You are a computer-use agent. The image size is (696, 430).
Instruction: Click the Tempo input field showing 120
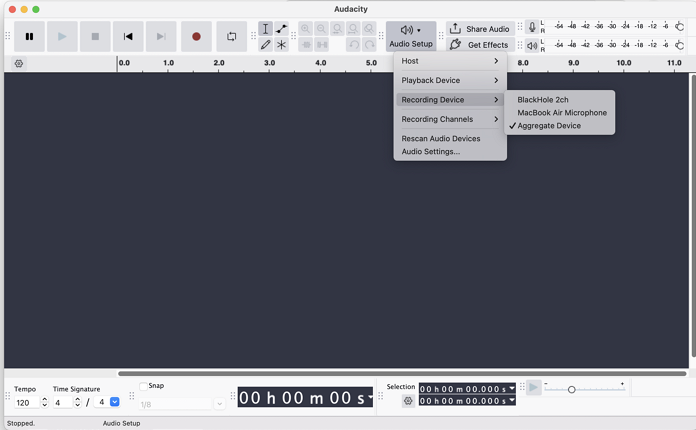pyautogui.click(x=27, y=402)
